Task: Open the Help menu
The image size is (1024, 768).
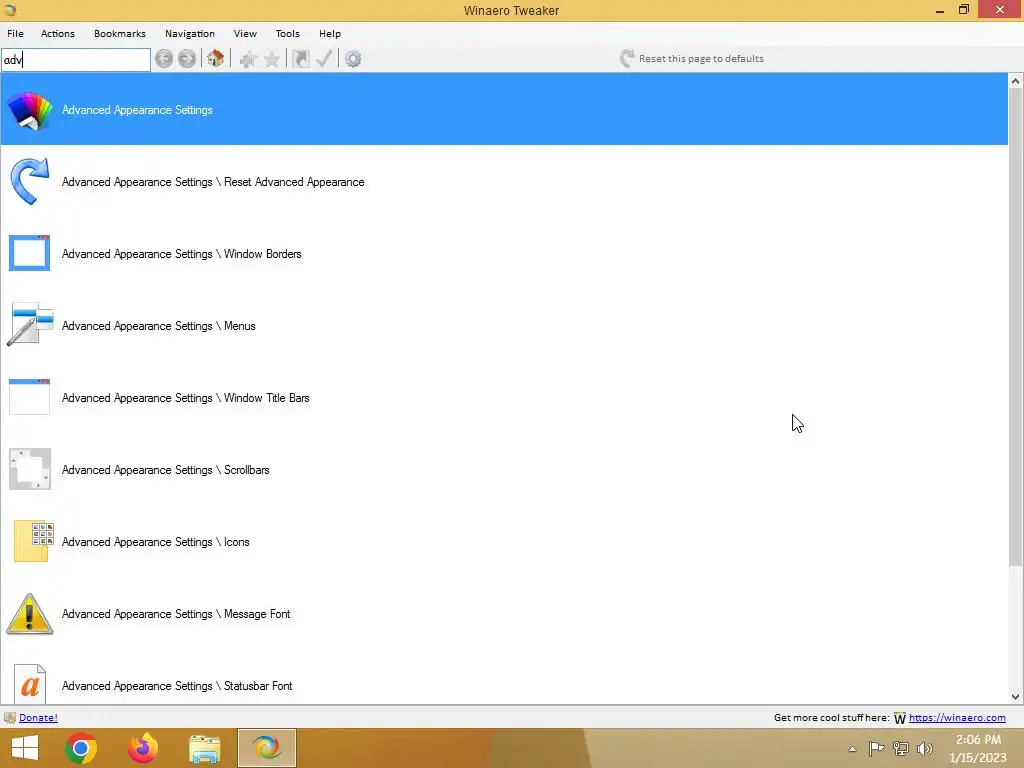Action: click(x=330, y=33)
